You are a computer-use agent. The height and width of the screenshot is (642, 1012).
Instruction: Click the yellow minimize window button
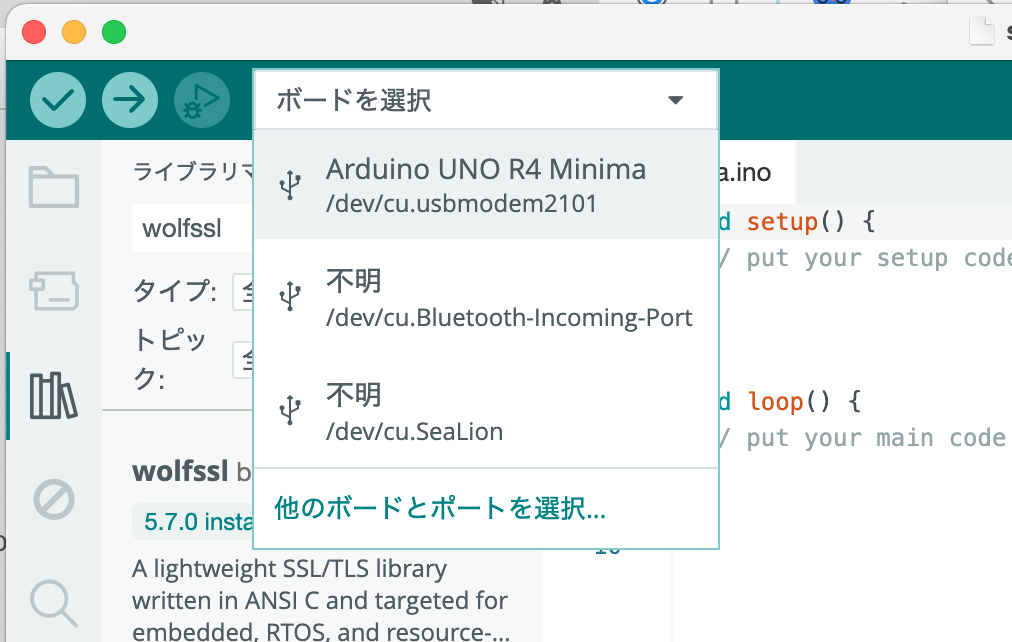tap(74, 32)
